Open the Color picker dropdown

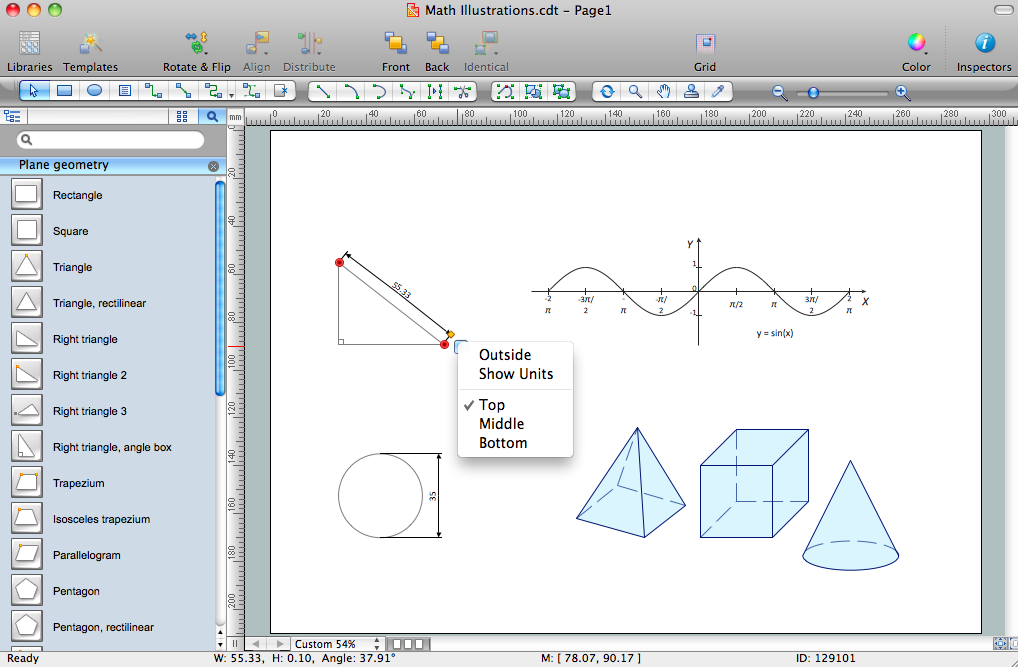(x=916, y=44)
